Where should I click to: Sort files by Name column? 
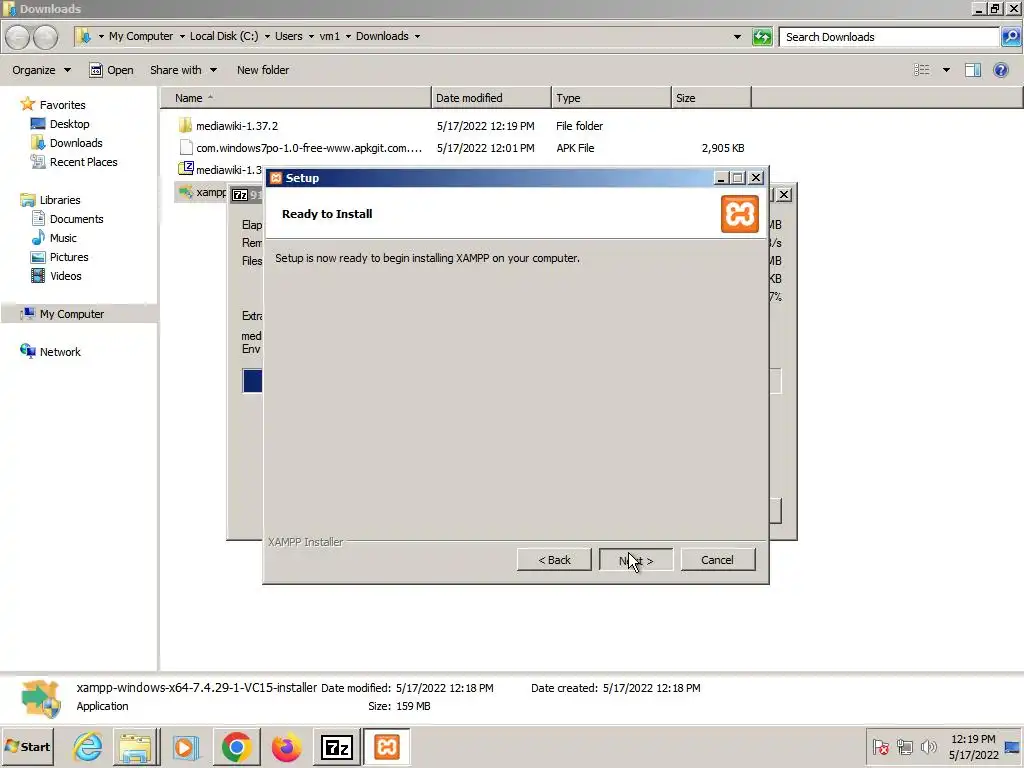click(296, 98)
